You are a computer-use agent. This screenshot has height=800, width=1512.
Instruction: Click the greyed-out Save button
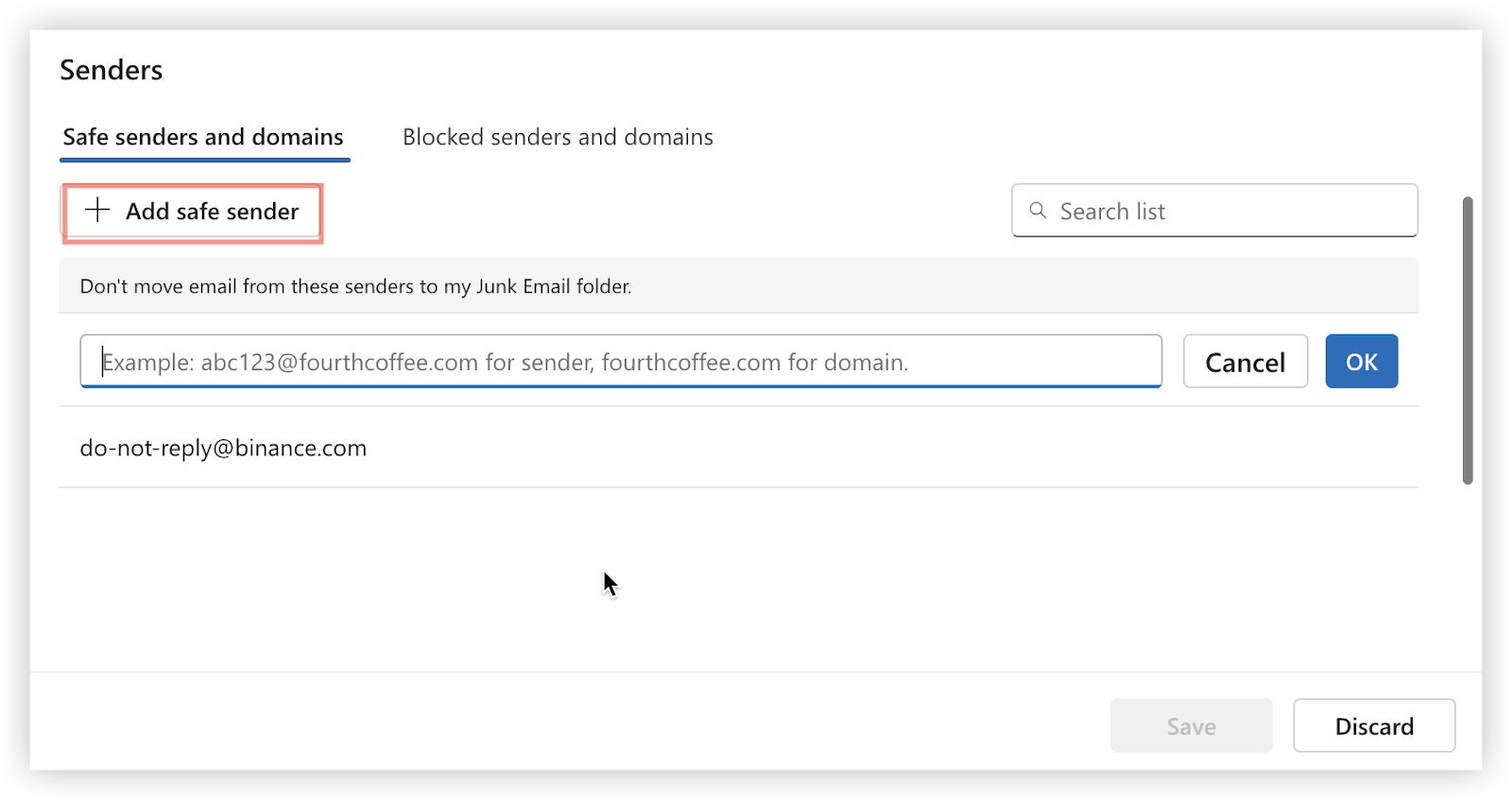point(1191,725)
